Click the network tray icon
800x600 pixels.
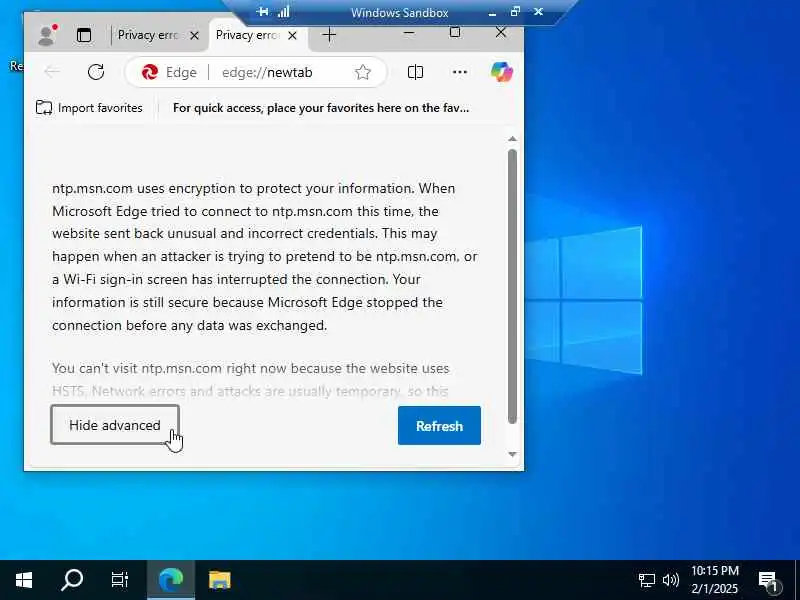coord(646,580)
